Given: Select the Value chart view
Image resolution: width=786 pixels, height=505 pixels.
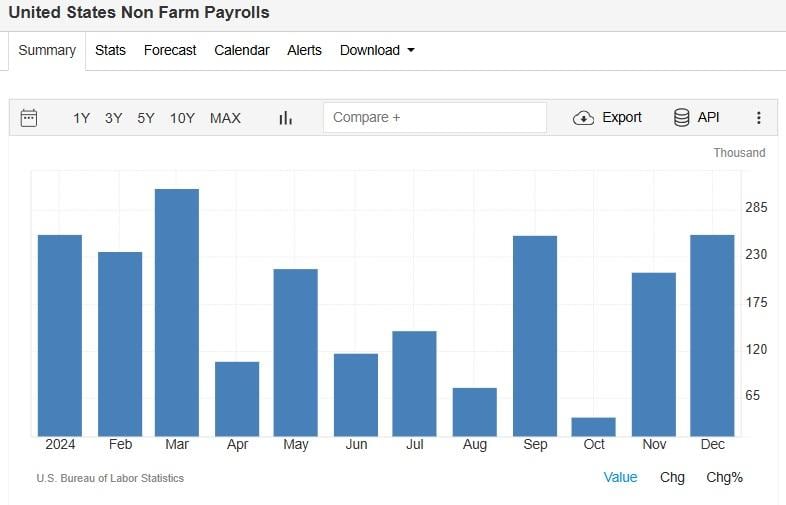Looking at the screenshot, I should 620,477.
